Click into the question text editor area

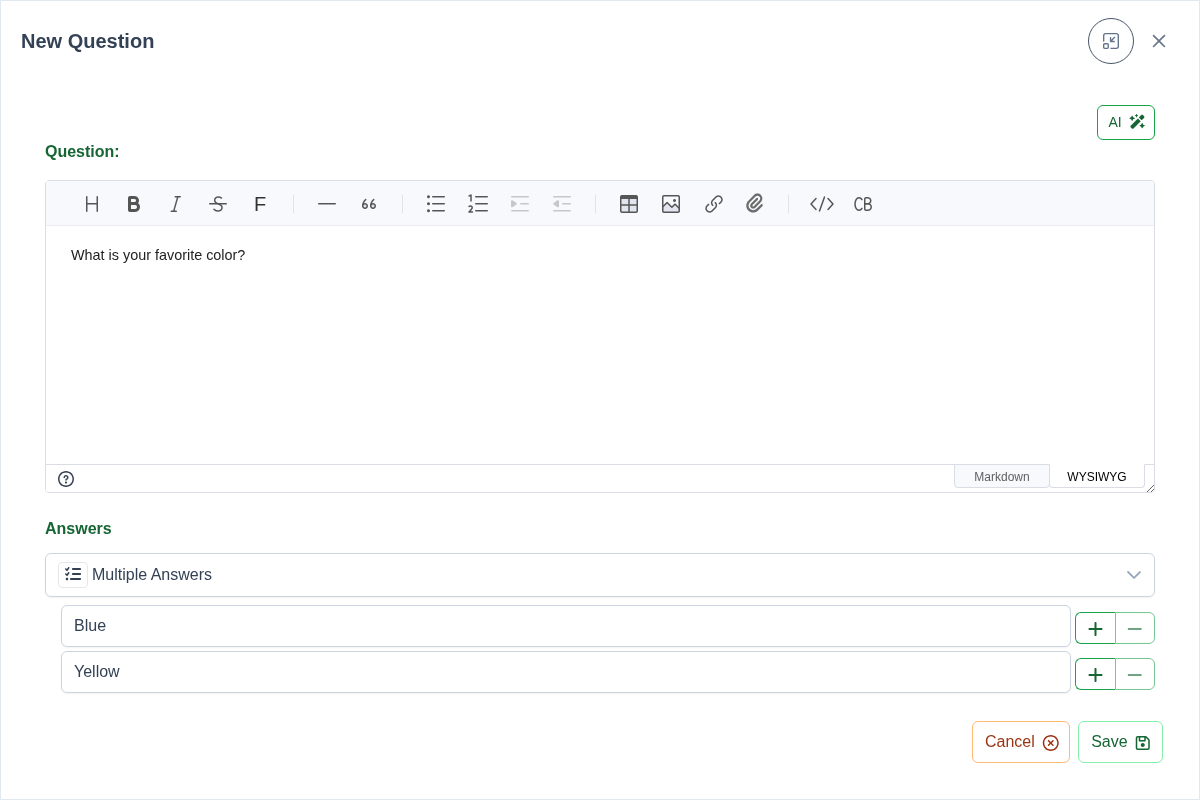[600, 345]
